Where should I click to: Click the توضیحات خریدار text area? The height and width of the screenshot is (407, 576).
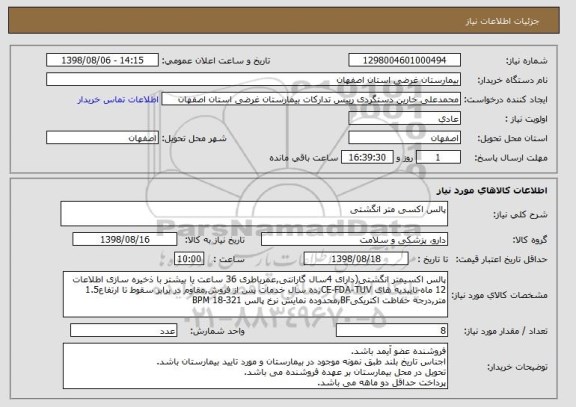(x=255, y=366)
